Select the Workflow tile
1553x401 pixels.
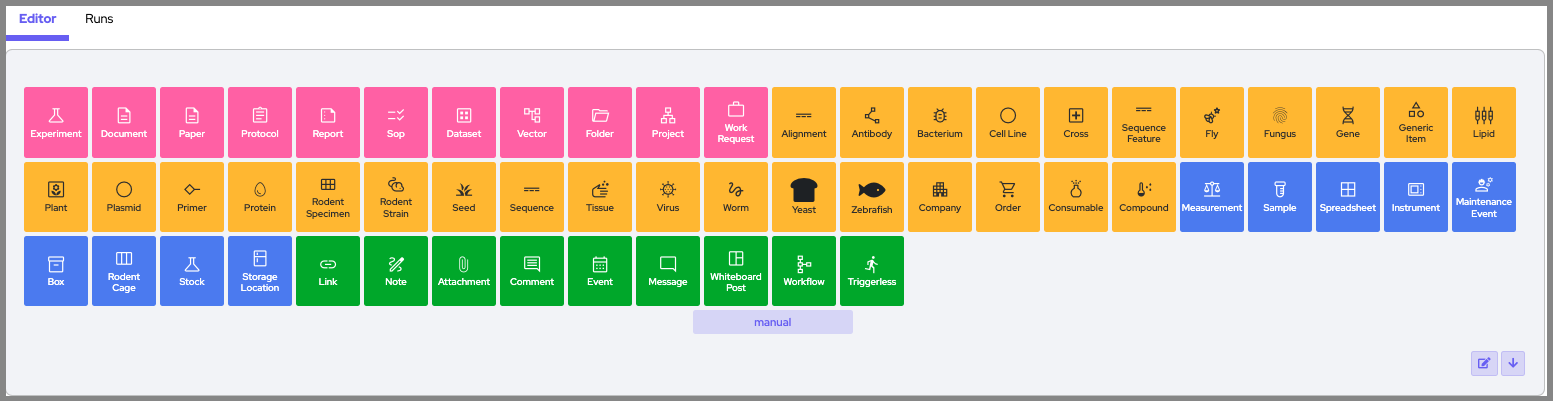click(x=804, y=271)
